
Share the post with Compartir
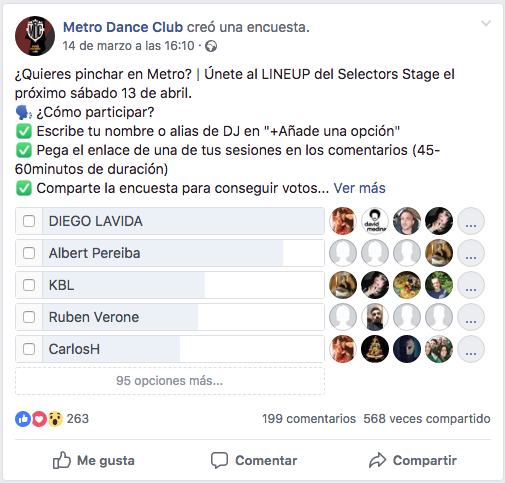click(x=413, y=461)
